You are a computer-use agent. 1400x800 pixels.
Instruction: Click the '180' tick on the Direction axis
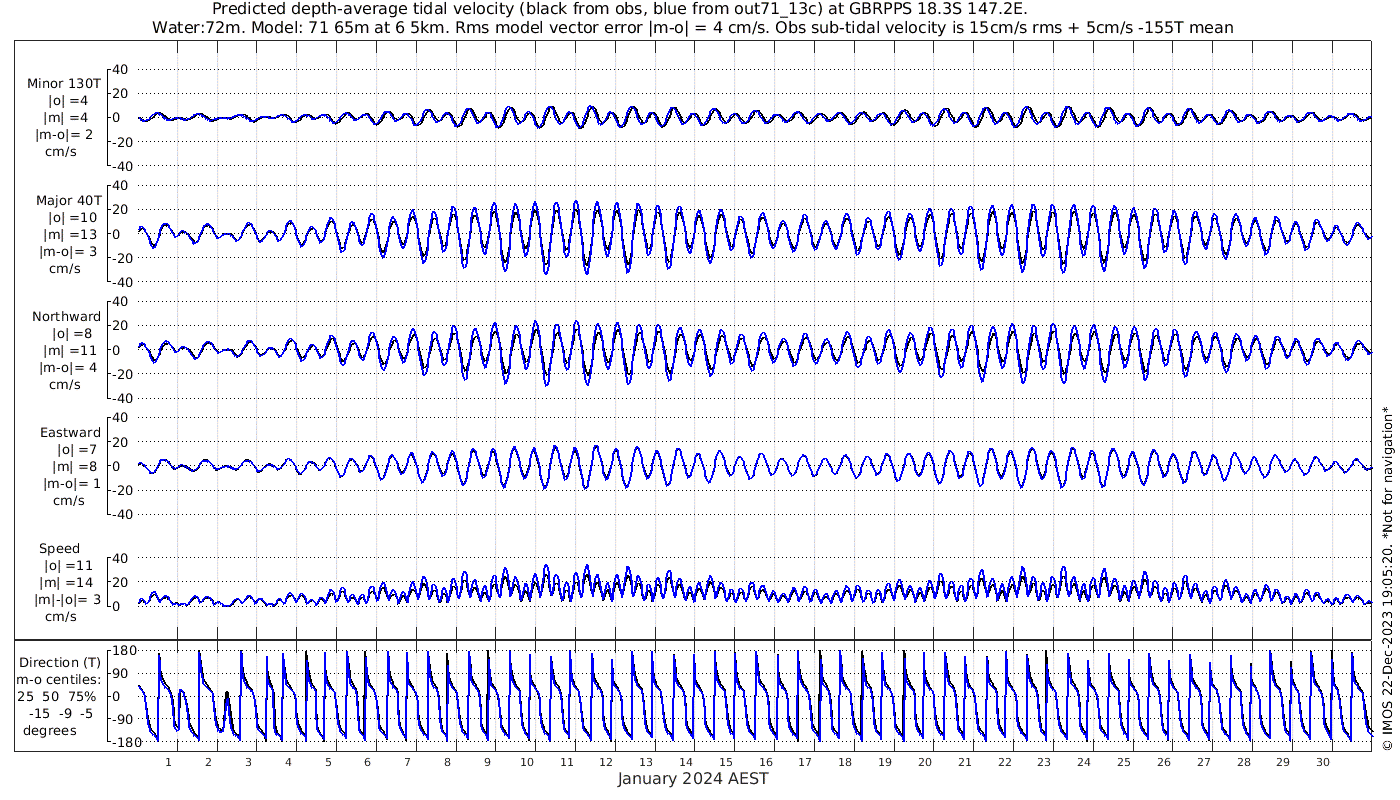pyautogui.click(x=123, y=651)
